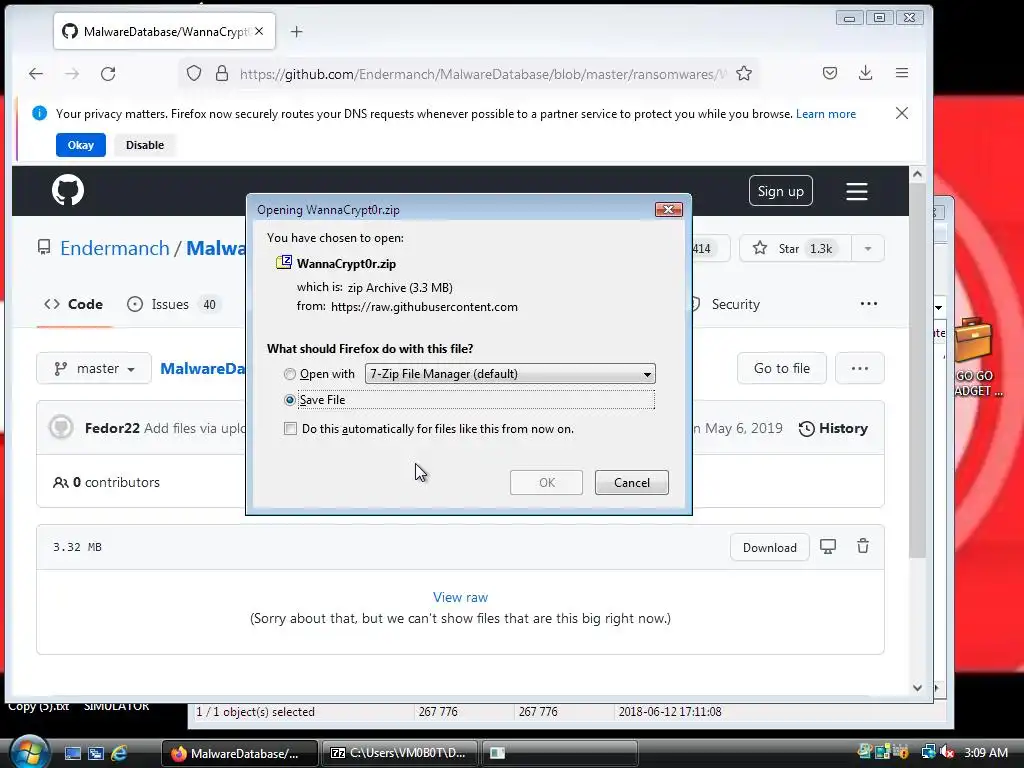This screenshot has height=768, width=1024.
Task: Switch to the Code tab
Action: click(x=74, y=304)
